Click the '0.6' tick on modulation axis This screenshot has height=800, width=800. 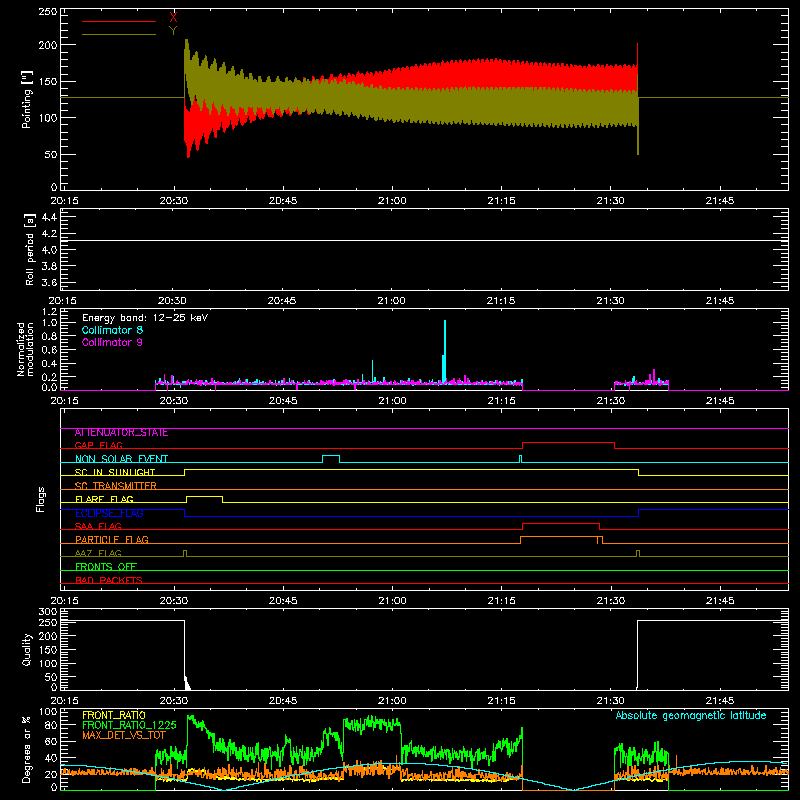pyautogui.click(x=50, y=350)
